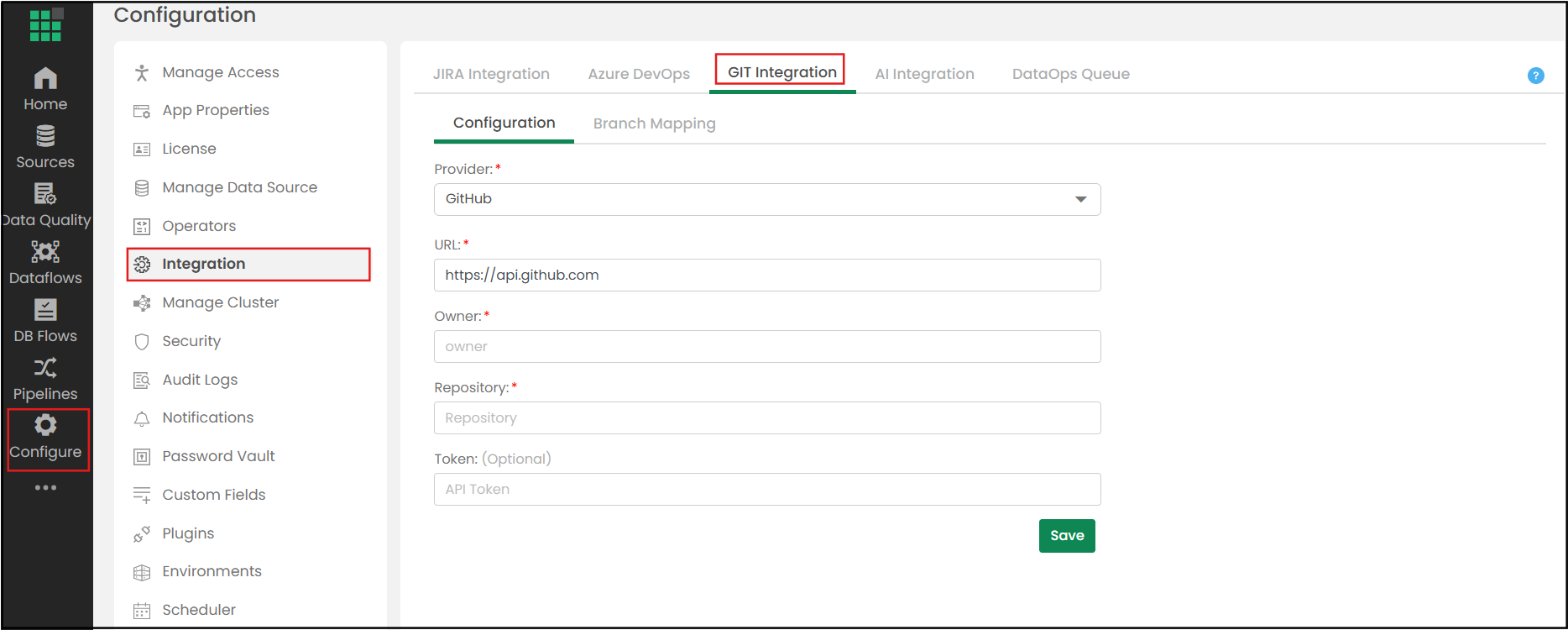Switch to JIRA Integration tab

[491, 74]
